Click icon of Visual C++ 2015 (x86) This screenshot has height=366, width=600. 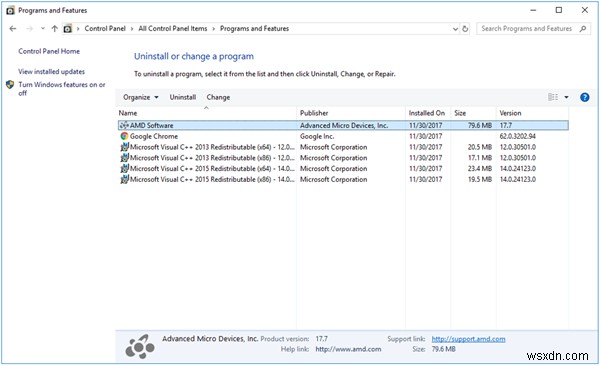(x=124, y=179)
